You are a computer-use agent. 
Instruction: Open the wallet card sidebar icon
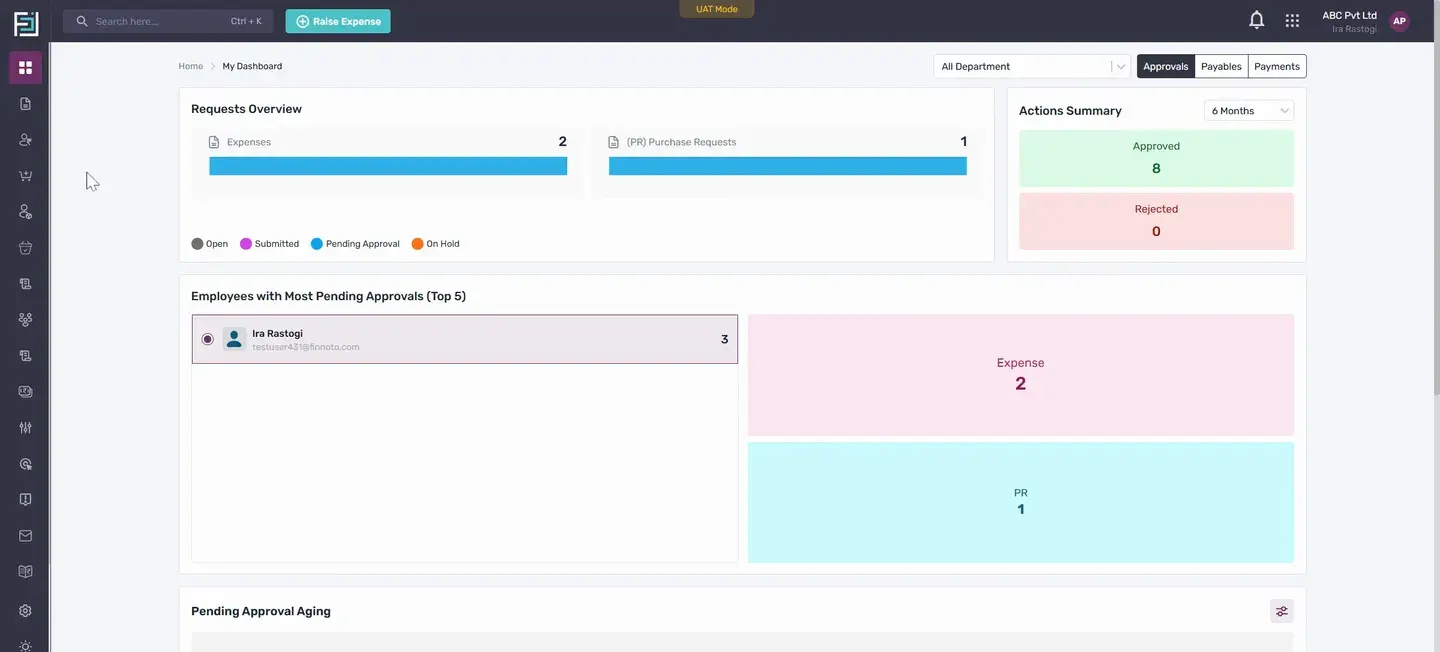pyautogui.click(x=25, y=392)
